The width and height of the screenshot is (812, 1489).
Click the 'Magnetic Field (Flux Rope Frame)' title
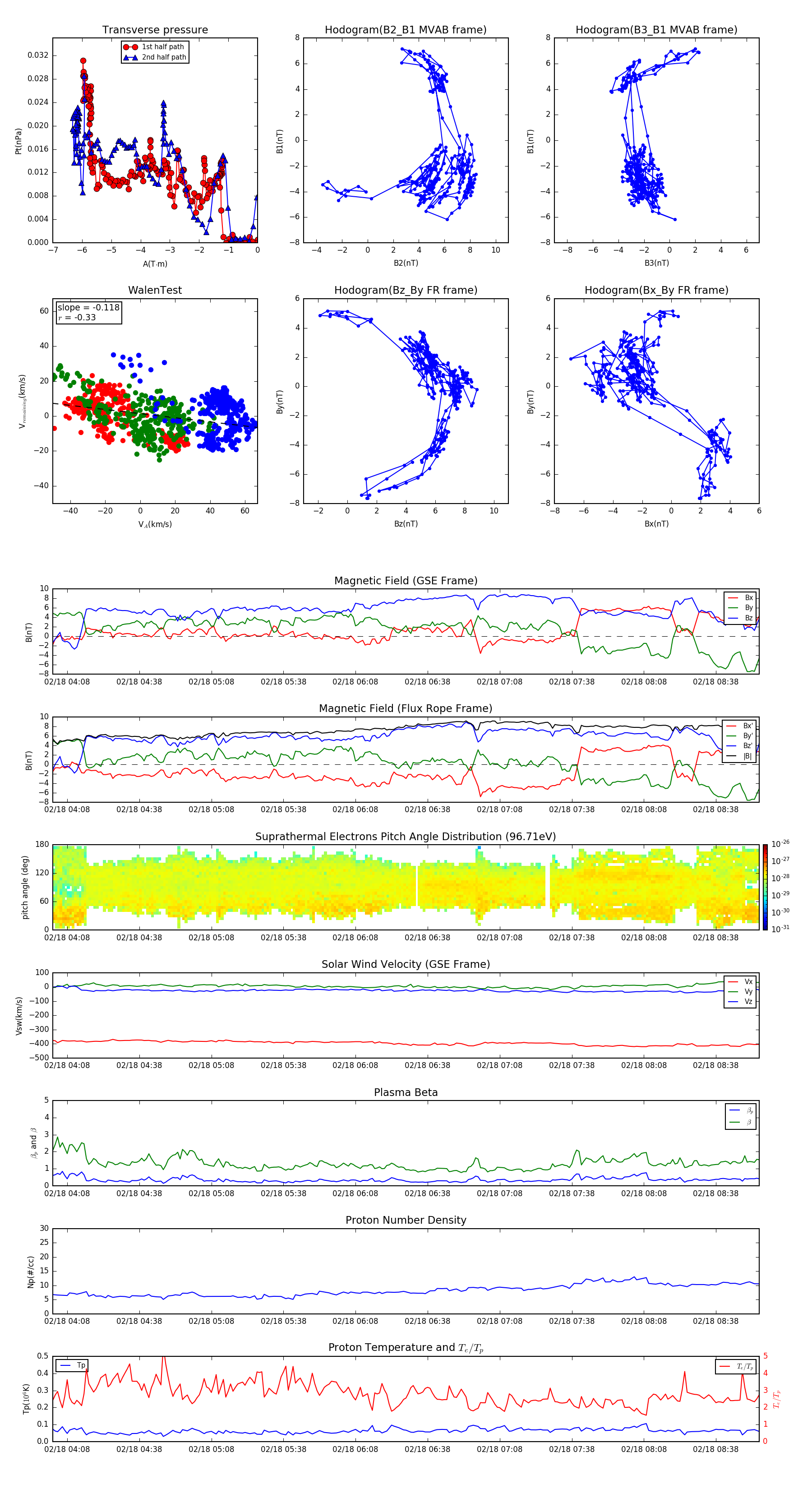(406, 709)
